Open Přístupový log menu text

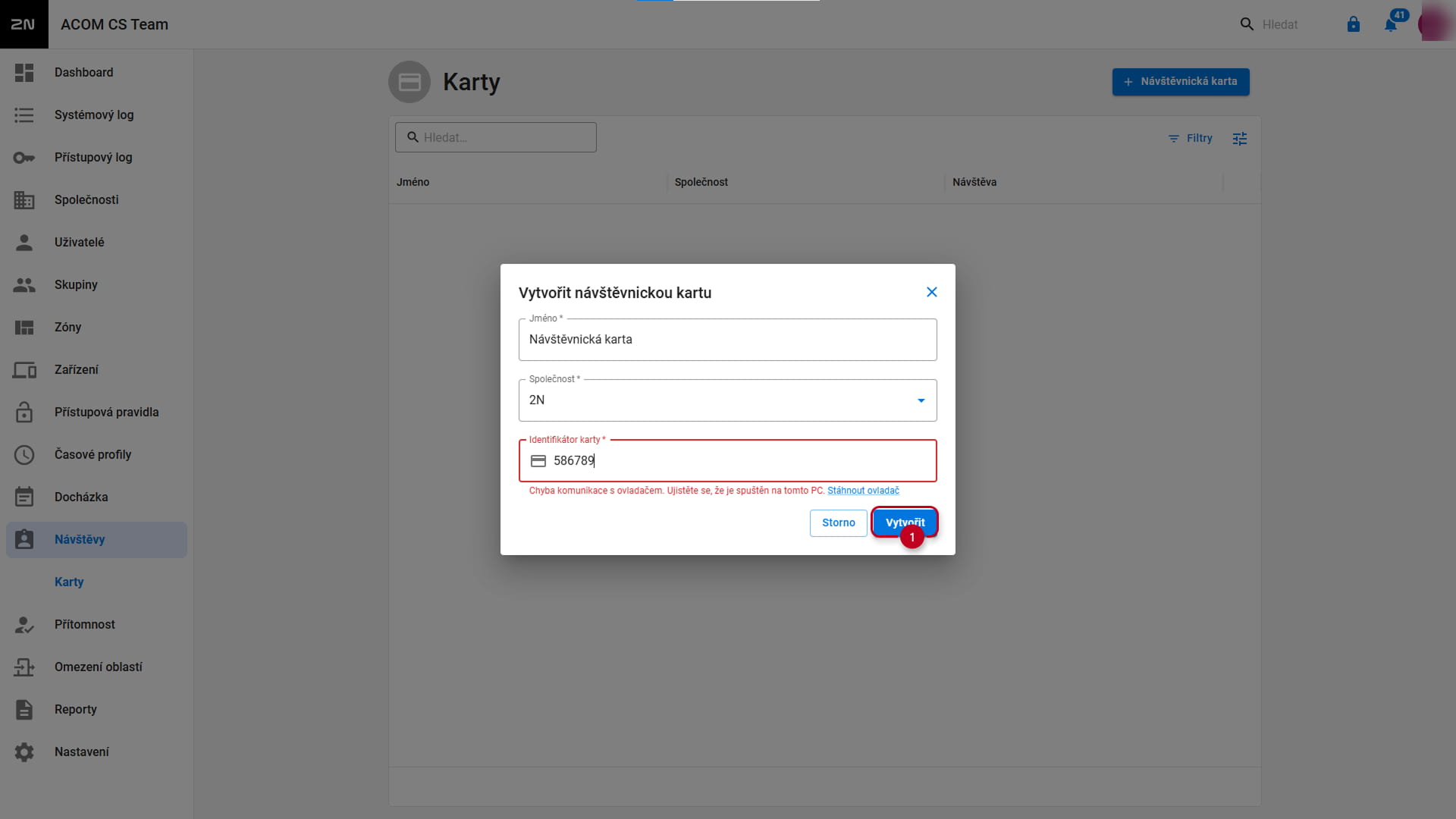click(x=93, y=158)
